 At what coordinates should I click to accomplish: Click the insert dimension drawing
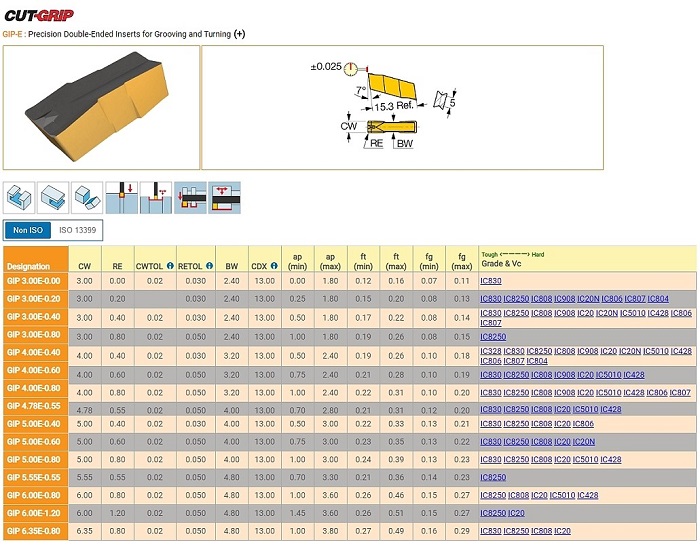pos(400,108)
